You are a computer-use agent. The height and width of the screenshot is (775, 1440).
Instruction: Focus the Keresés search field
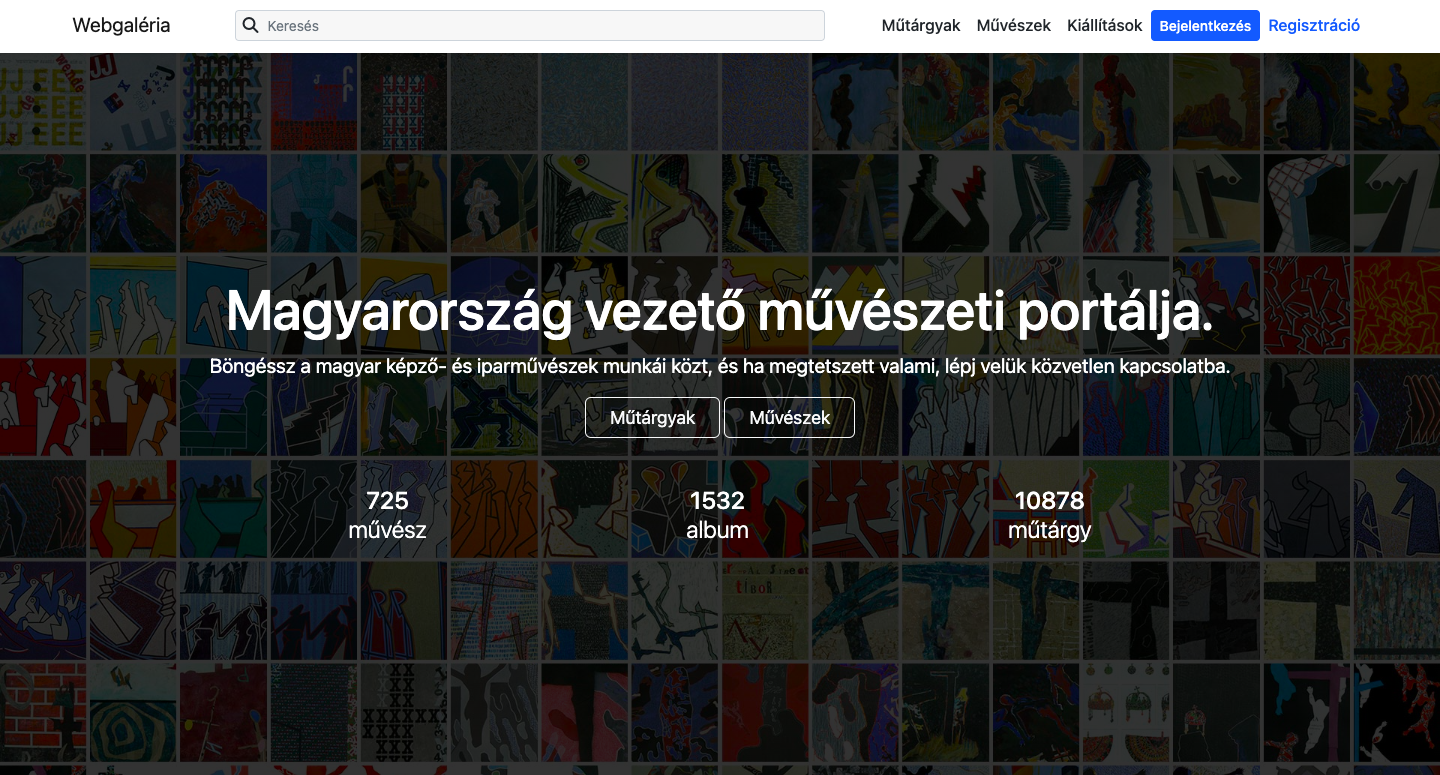pos(540,26)
